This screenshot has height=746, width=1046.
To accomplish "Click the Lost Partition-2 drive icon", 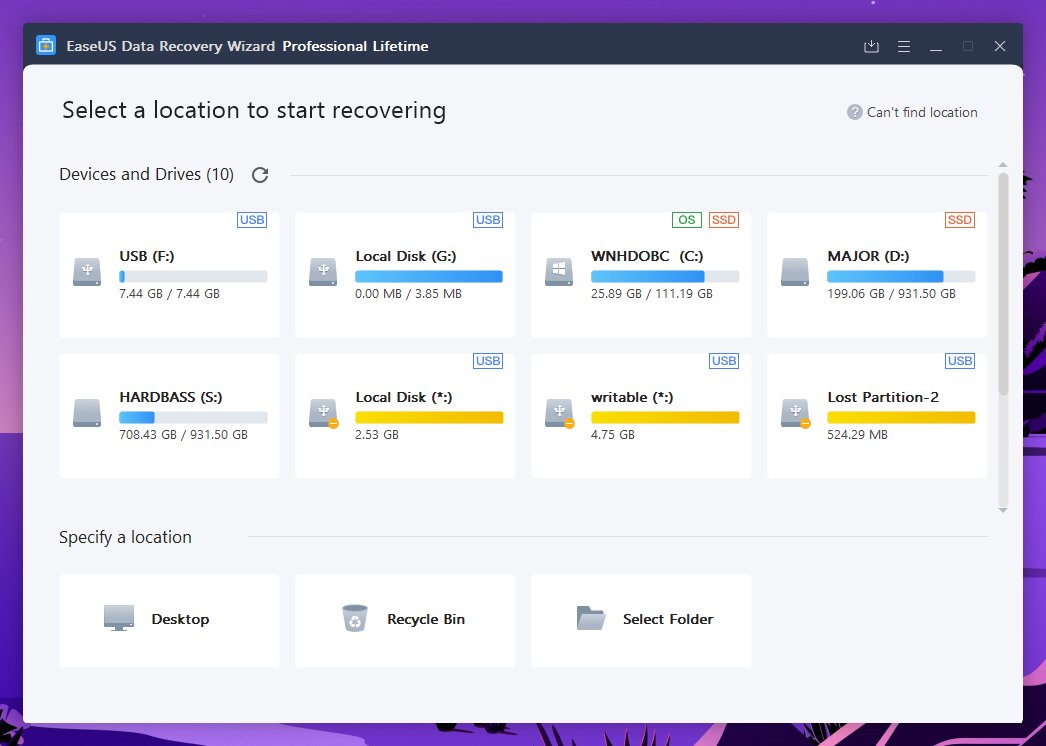I will tap(796, 414).
